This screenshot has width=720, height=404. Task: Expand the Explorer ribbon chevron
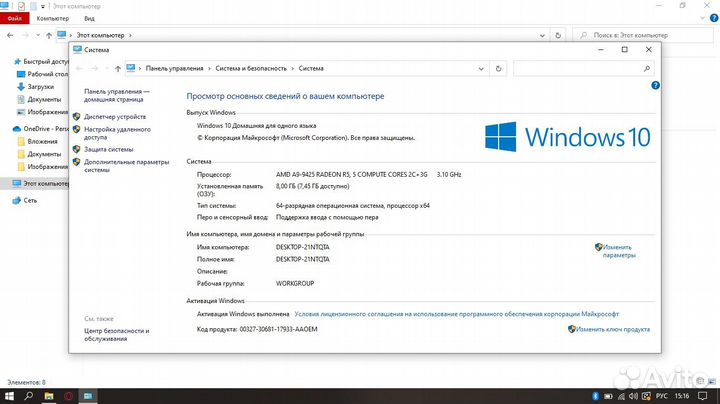703,18
